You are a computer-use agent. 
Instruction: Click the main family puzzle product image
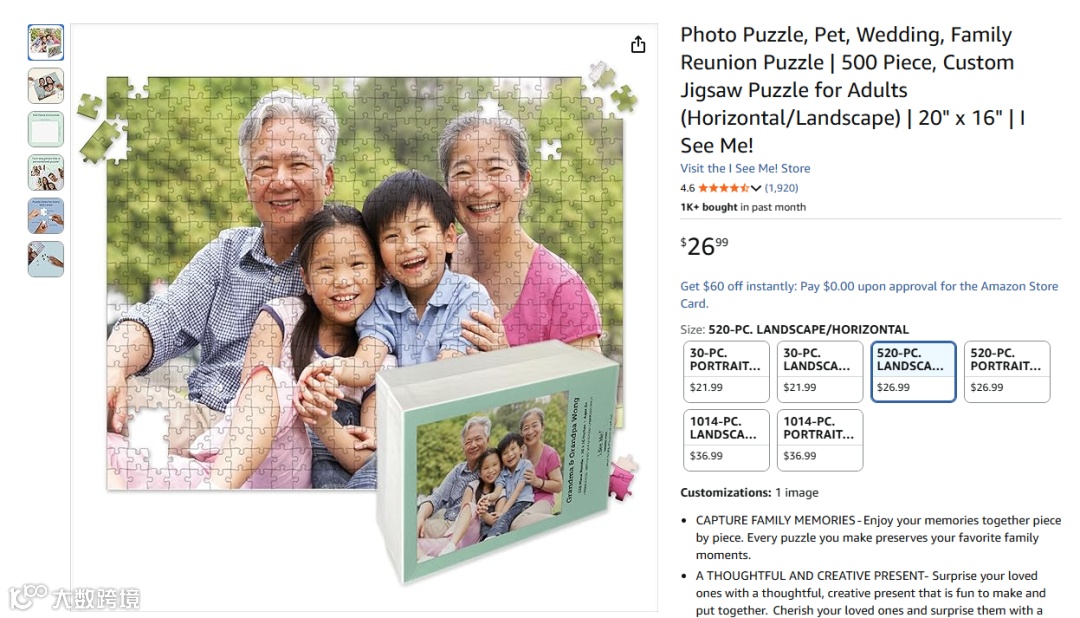click(x=364, y=317)
